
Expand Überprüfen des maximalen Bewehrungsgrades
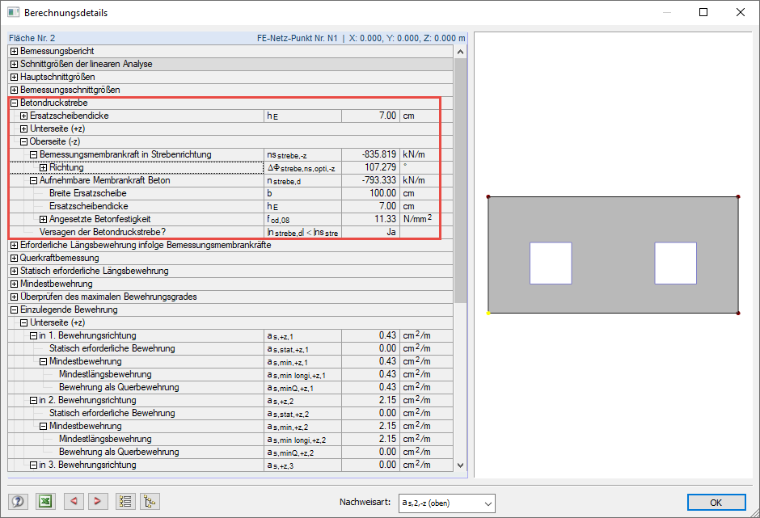click(14, 297)
